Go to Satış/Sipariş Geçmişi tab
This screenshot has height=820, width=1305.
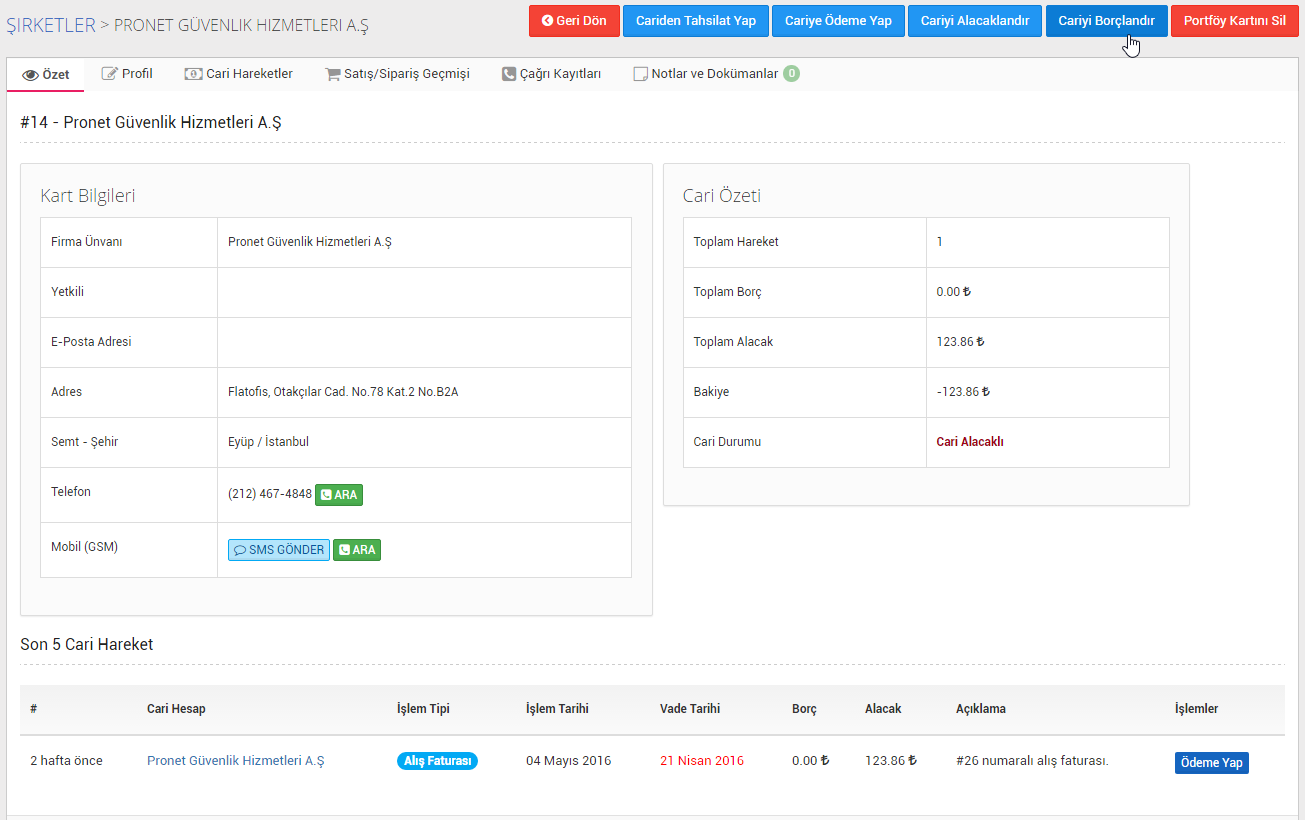pyautogui.click(x=397, y=74)
